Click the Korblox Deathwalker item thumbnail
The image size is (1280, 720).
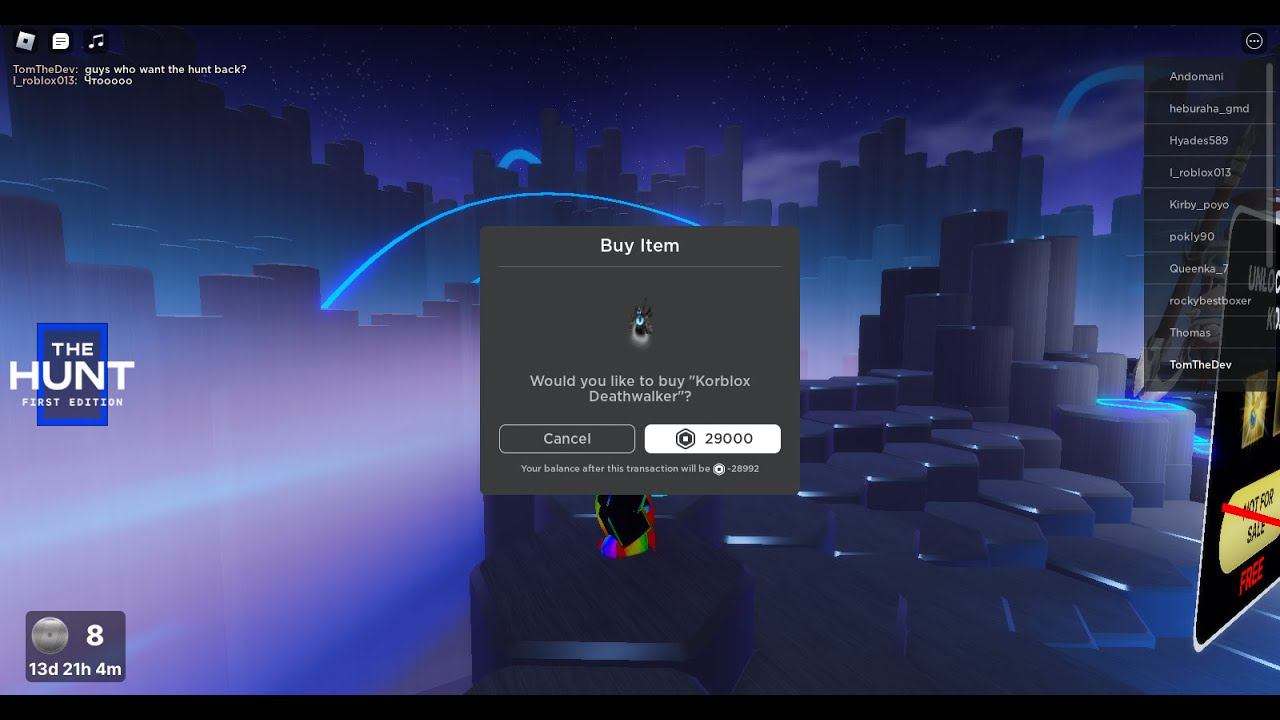click(x=640, y=322)
